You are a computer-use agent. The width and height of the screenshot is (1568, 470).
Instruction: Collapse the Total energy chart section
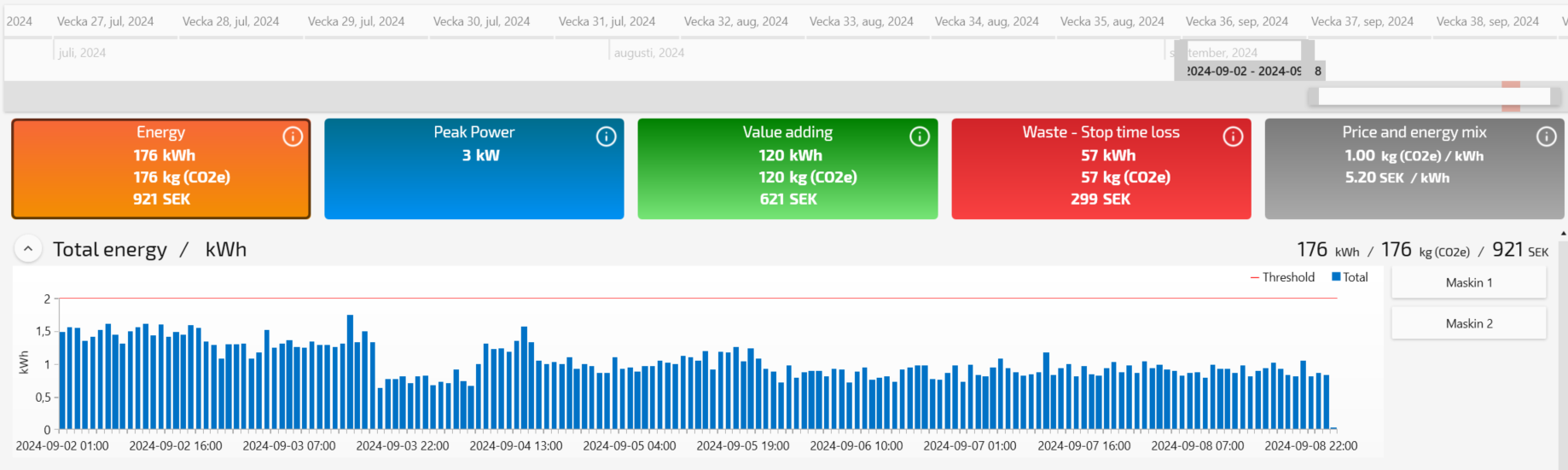pyautogui.click(x=28, y=249)
